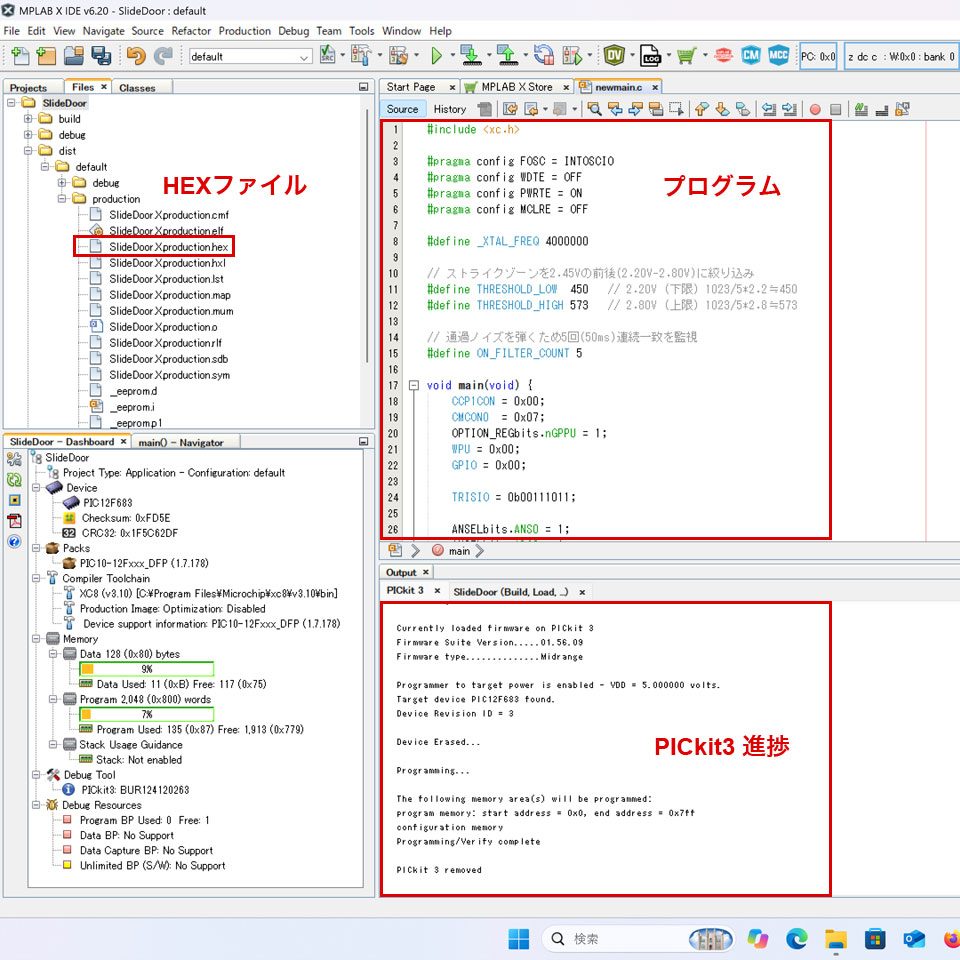Click the History view button
960x960 pixels.
[x=449, y=109]
